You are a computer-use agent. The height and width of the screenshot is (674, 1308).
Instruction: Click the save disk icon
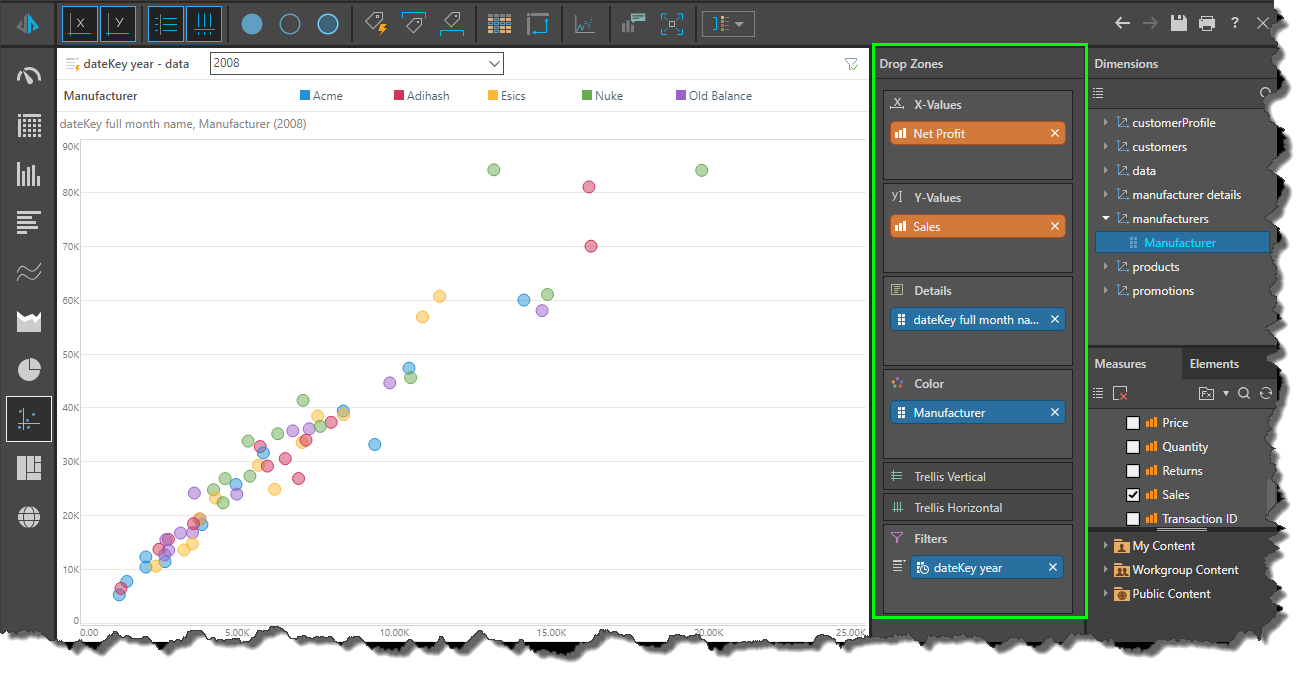tap(1179, 23)
